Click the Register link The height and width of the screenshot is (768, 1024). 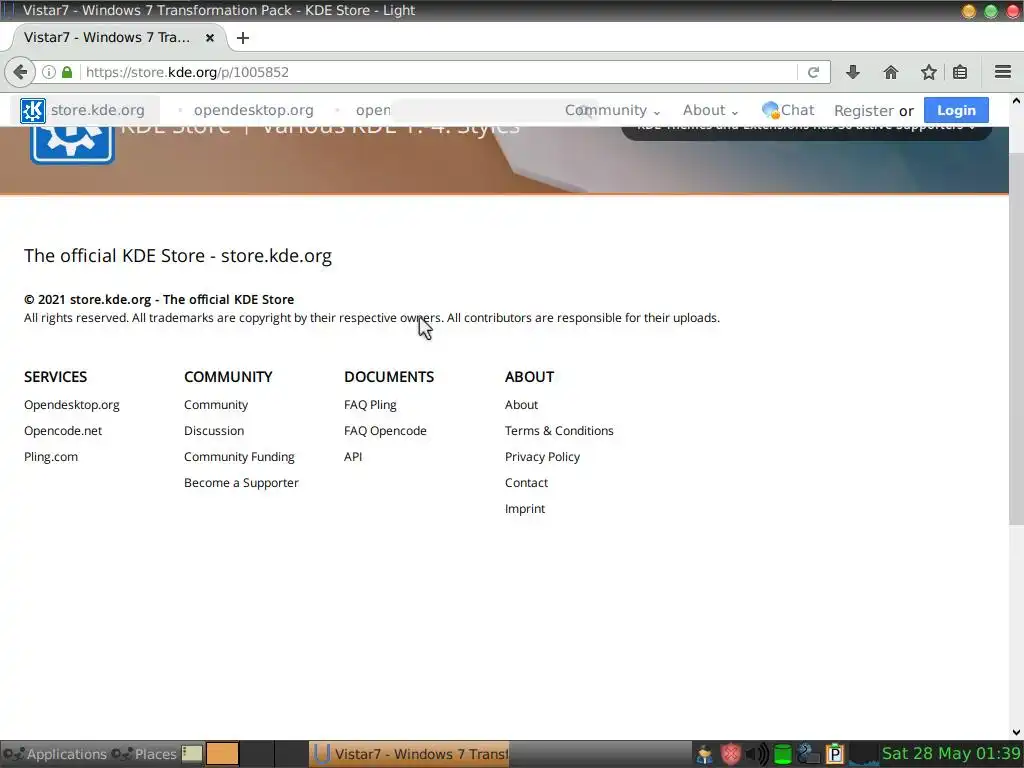click(x=864, y=111)
